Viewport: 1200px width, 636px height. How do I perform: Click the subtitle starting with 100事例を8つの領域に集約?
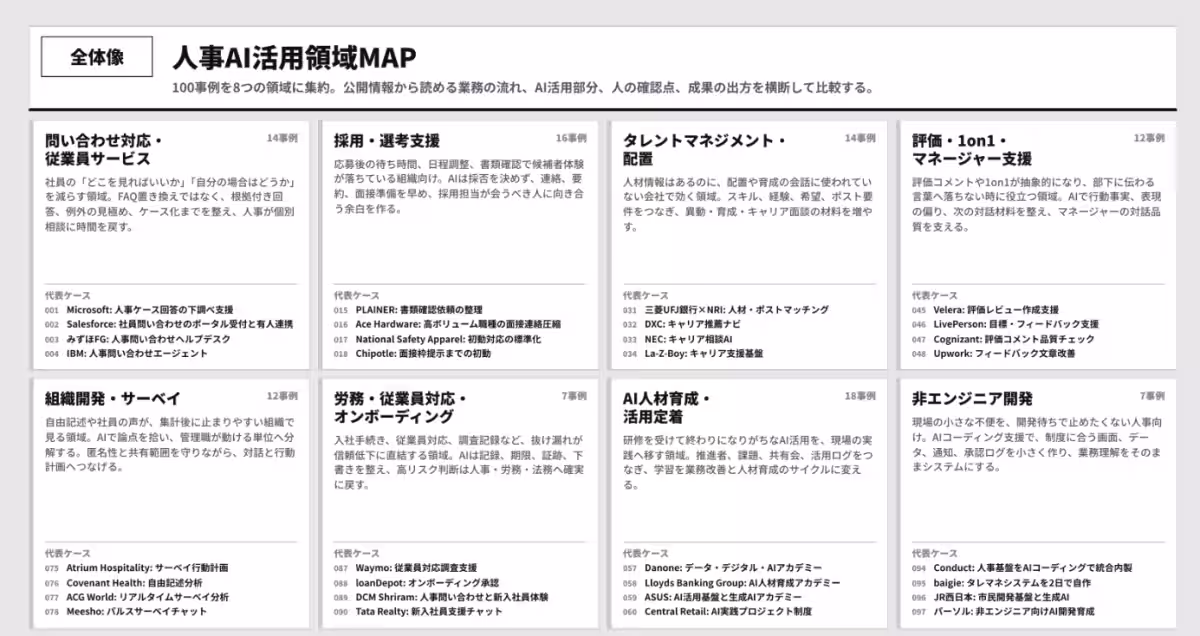523,88
